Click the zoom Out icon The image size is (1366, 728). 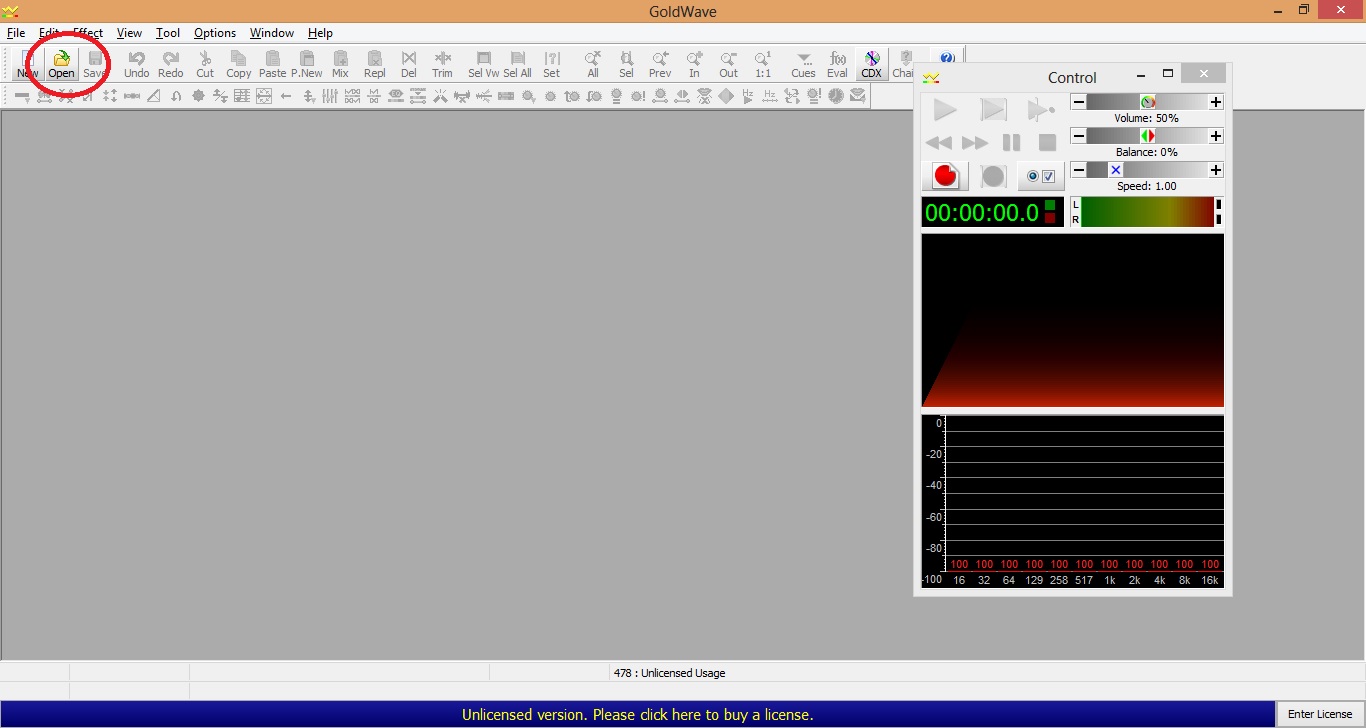(x=729, y=65)
